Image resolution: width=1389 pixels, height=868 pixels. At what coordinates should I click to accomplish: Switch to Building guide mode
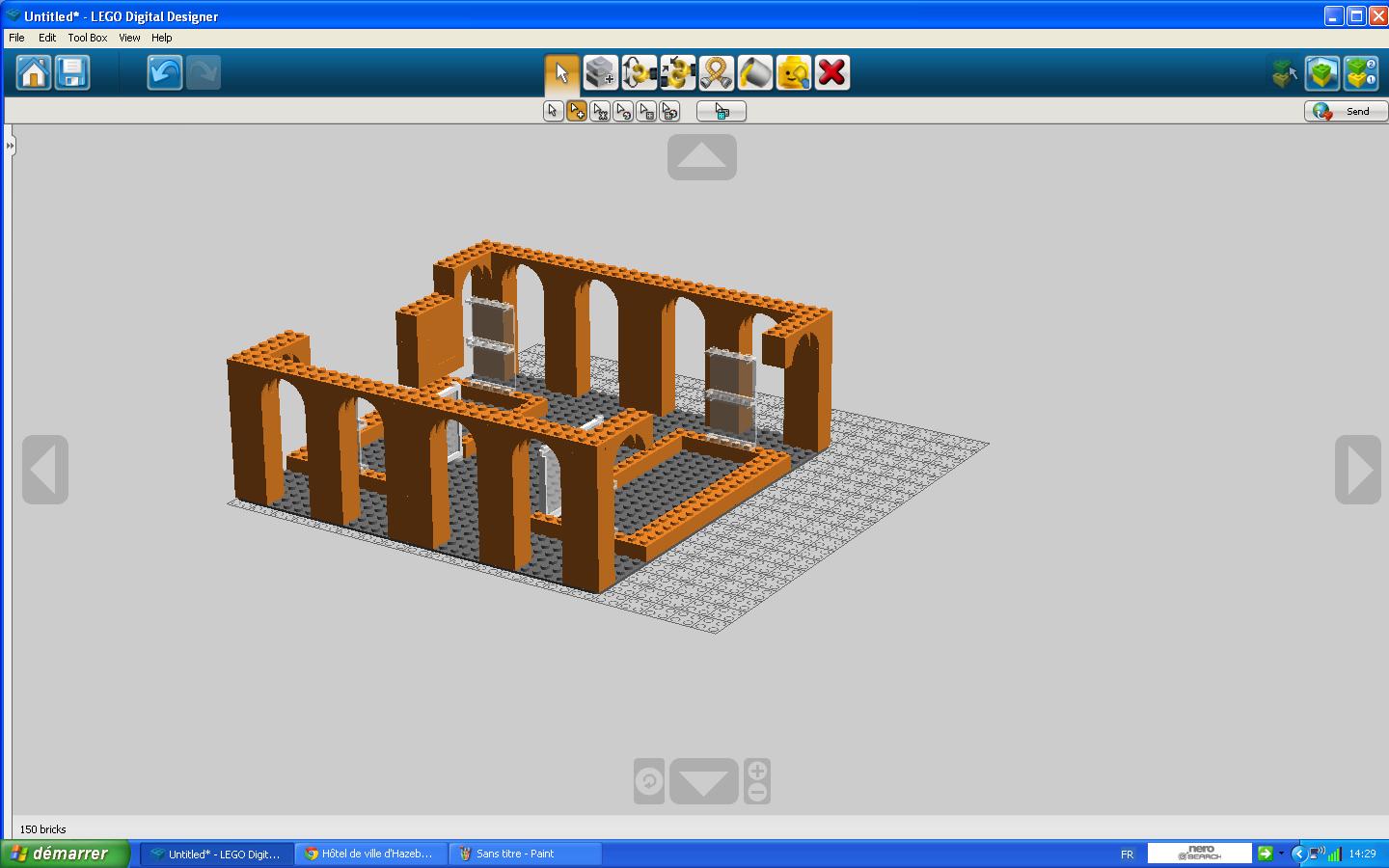point(1360,72)
